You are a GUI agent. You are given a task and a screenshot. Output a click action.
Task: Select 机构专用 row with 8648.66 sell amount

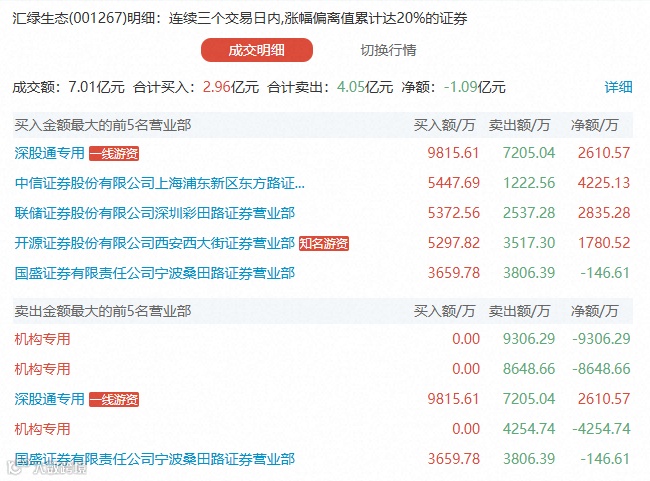(323, 369)
